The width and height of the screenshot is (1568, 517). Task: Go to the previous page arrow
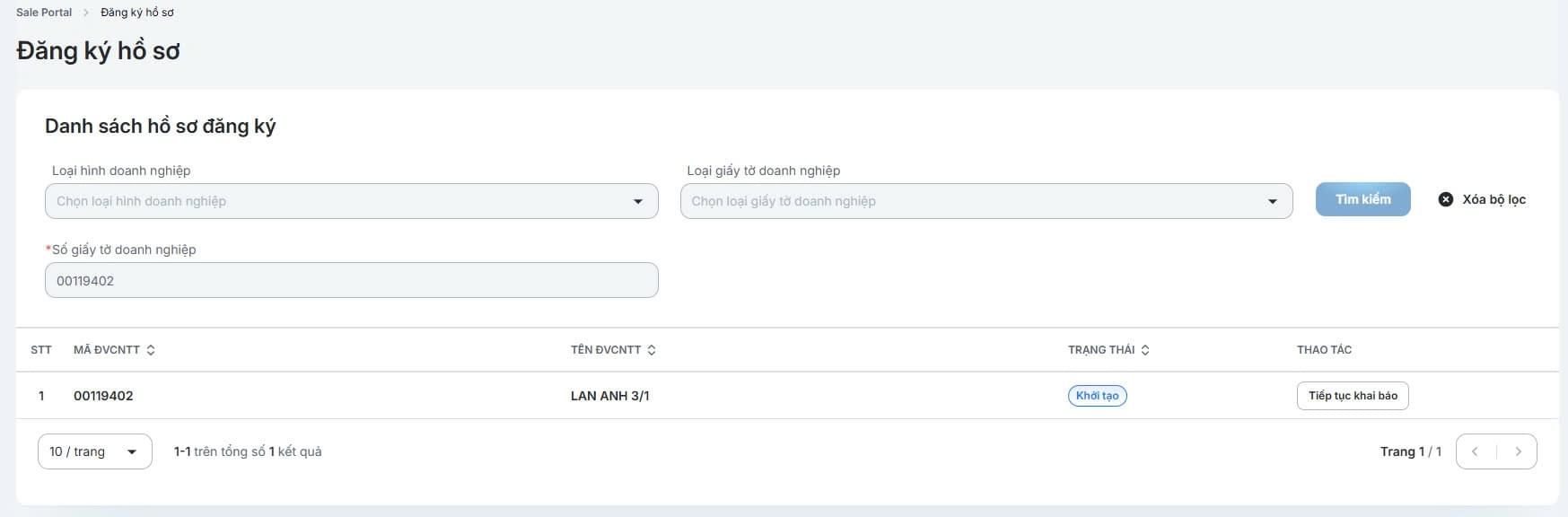point(1475,451)
